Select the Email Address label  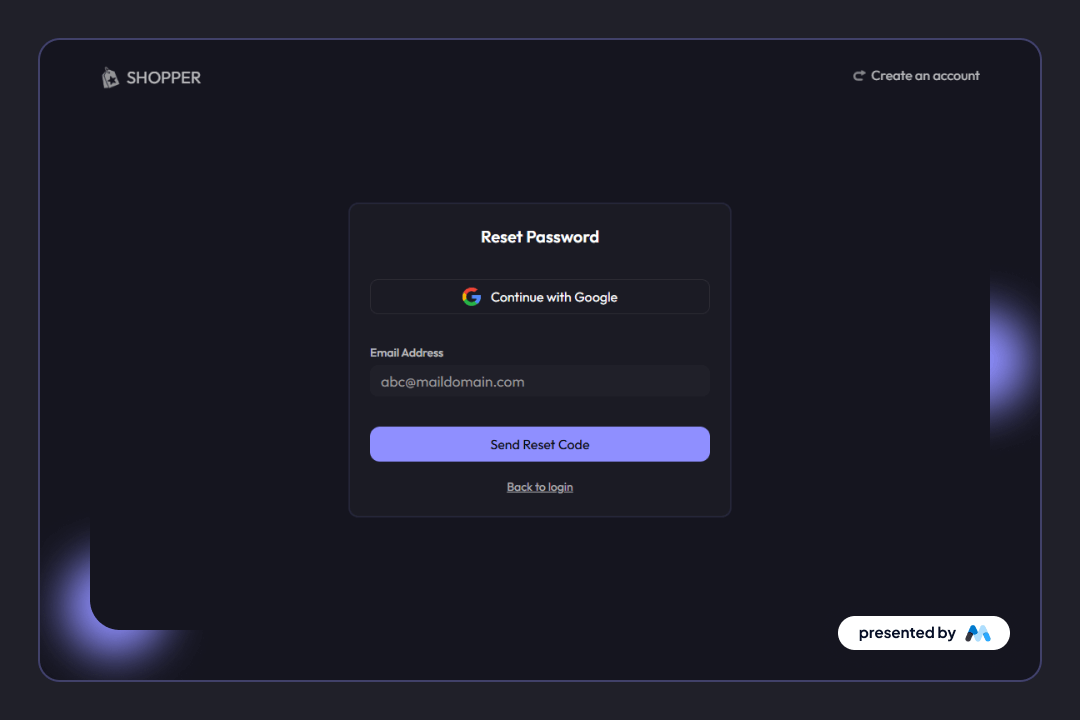click(407, 352)
